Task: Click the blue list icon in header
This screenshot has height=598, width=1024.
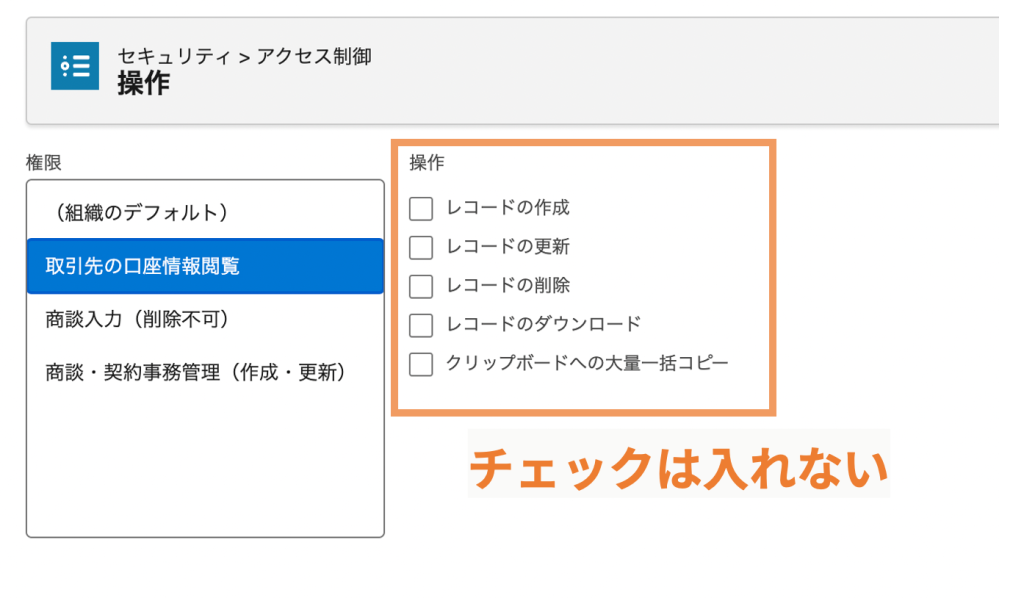Action: 75,66
